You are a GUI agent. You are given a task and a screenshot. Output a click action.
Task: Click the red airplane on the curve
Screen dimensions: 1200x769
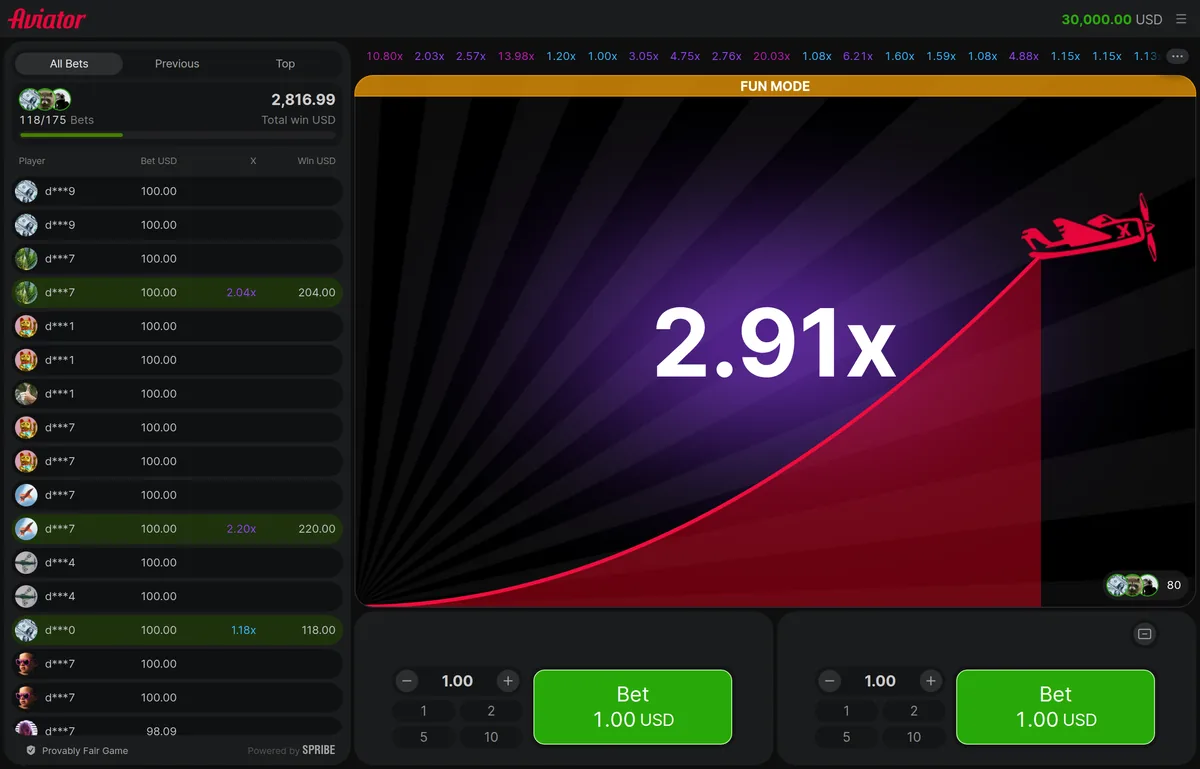pos(1090,227)
